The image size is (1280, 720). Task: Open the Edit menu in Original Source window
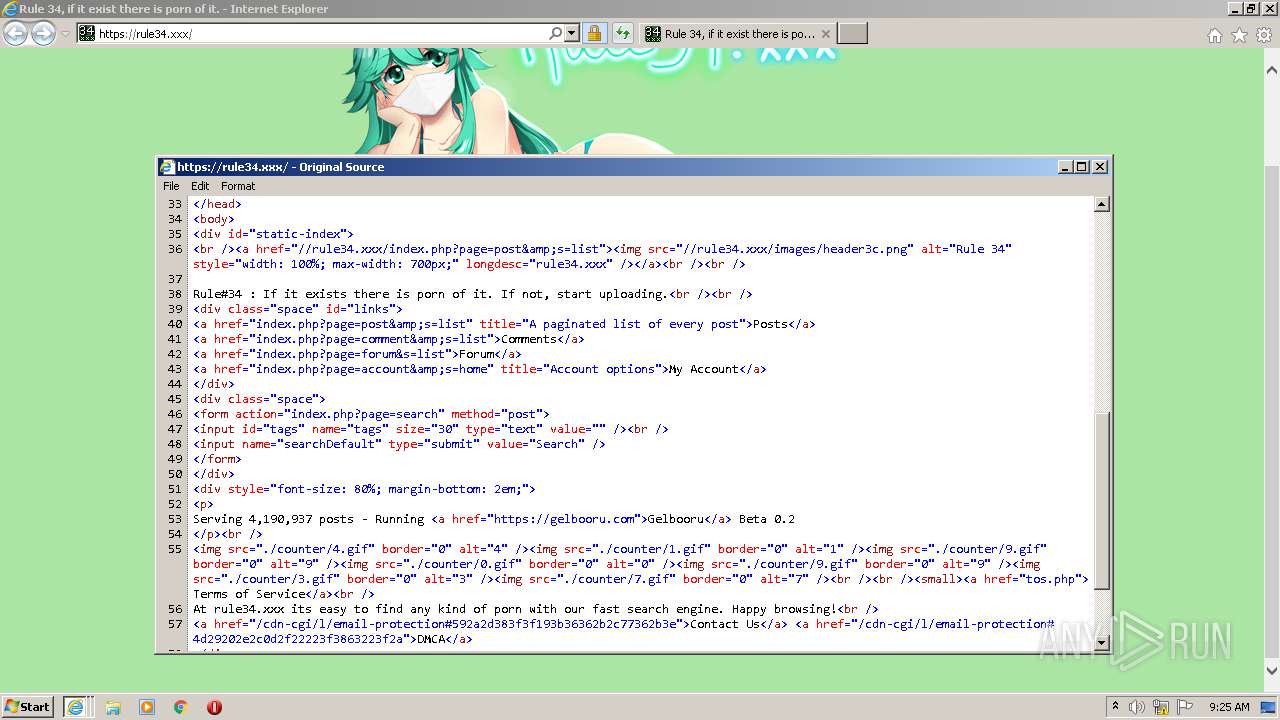200,186
